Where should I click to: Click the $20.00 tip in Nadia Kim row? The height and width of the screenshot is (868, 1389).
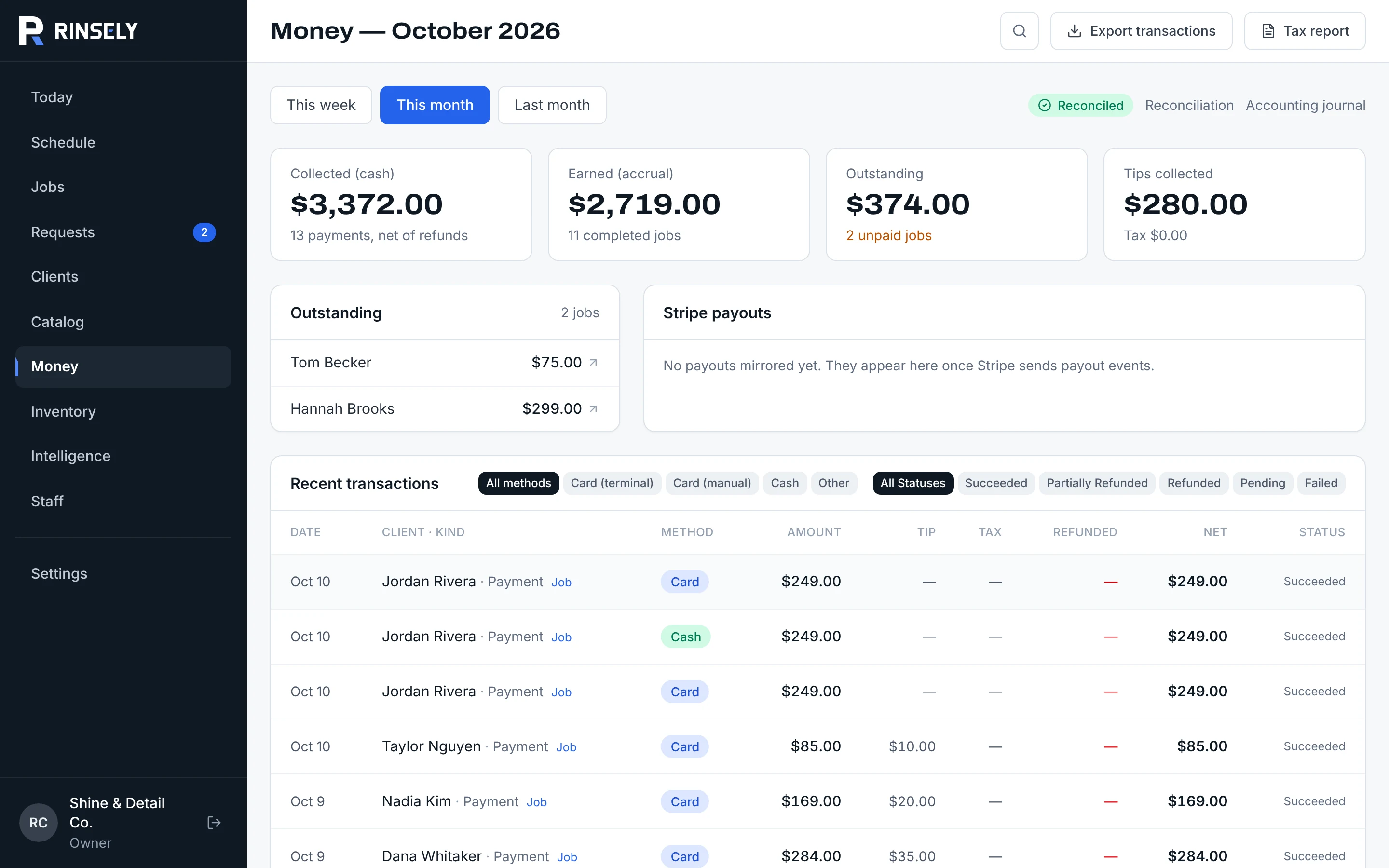point(912,801)
